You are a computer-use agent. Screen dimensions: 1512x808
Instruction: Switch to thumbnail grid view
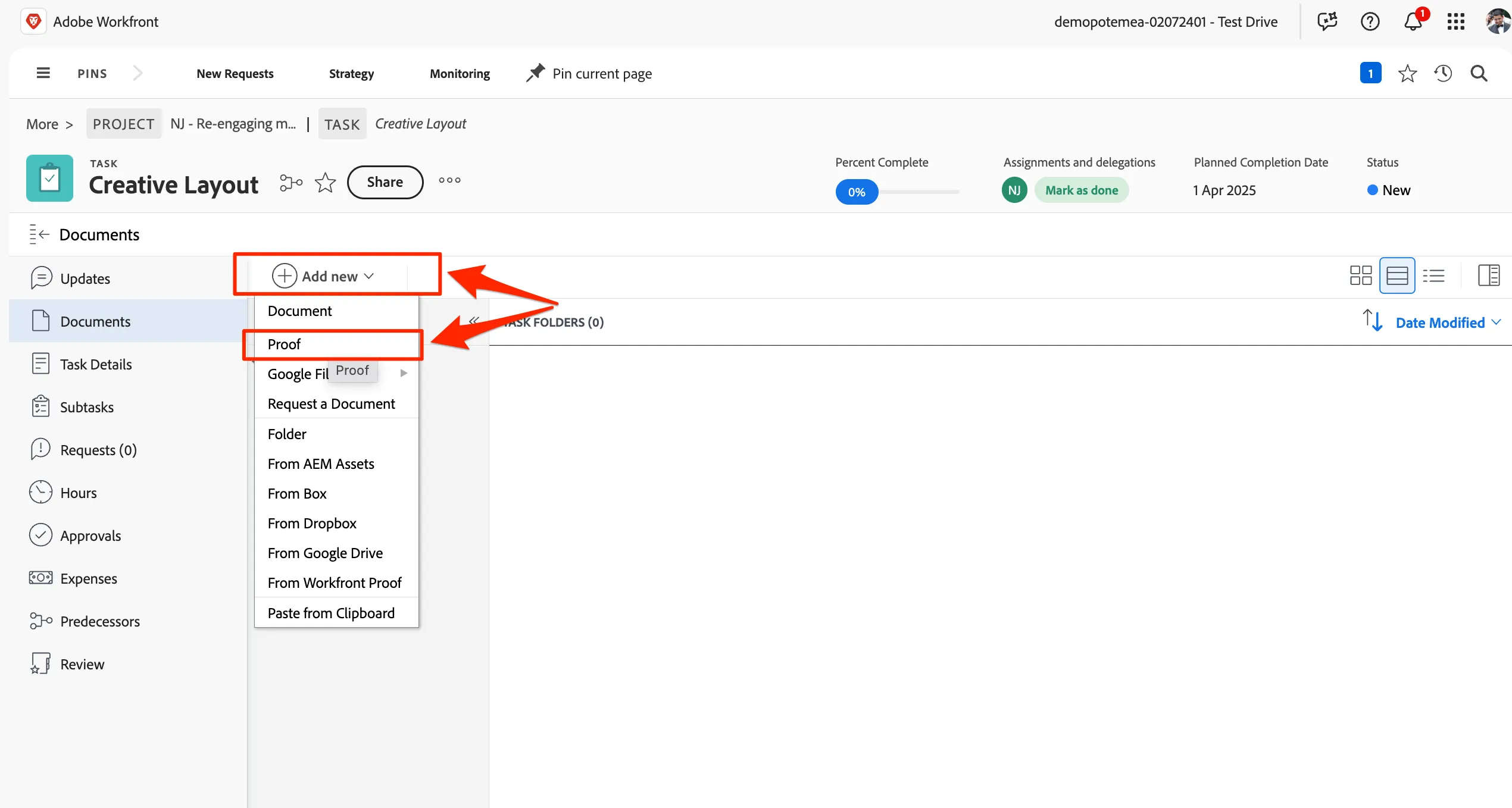(x=1361, y=275)
